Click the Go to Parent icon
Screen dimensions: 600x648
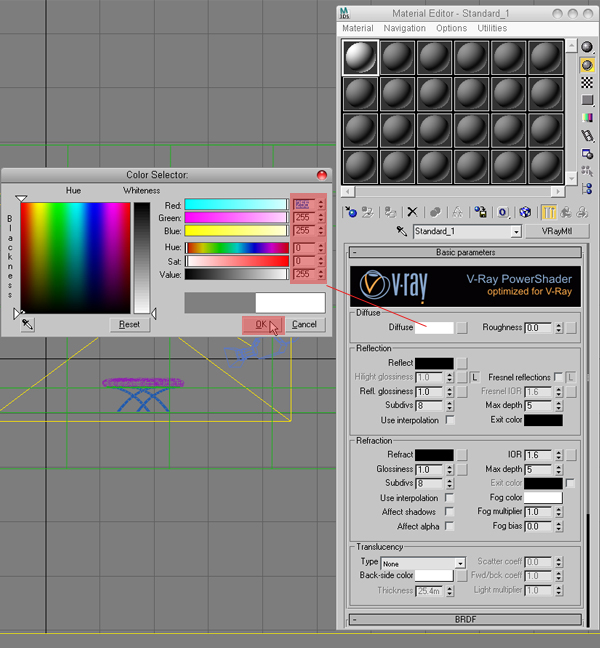pos(566,212)
